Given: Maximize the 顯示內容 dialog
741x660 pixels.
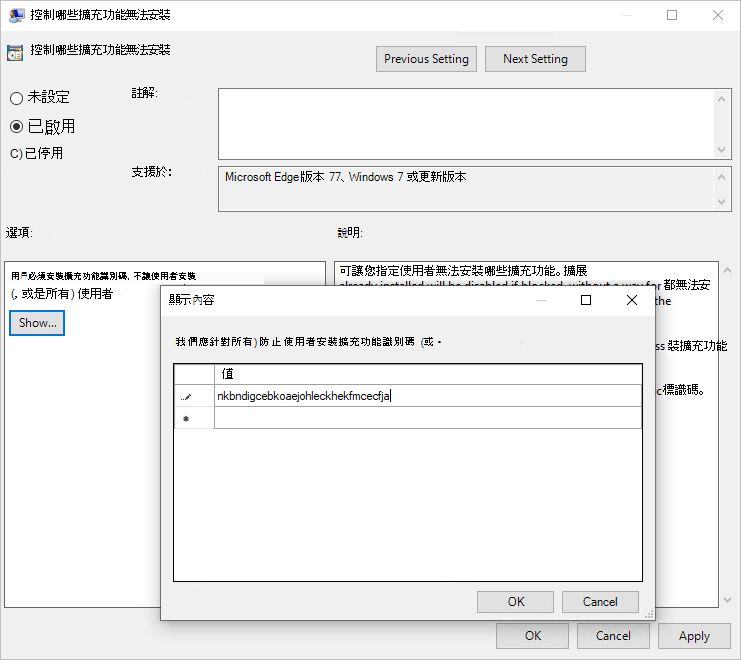Looking at the screenshot, I should [x=586, y=300].
